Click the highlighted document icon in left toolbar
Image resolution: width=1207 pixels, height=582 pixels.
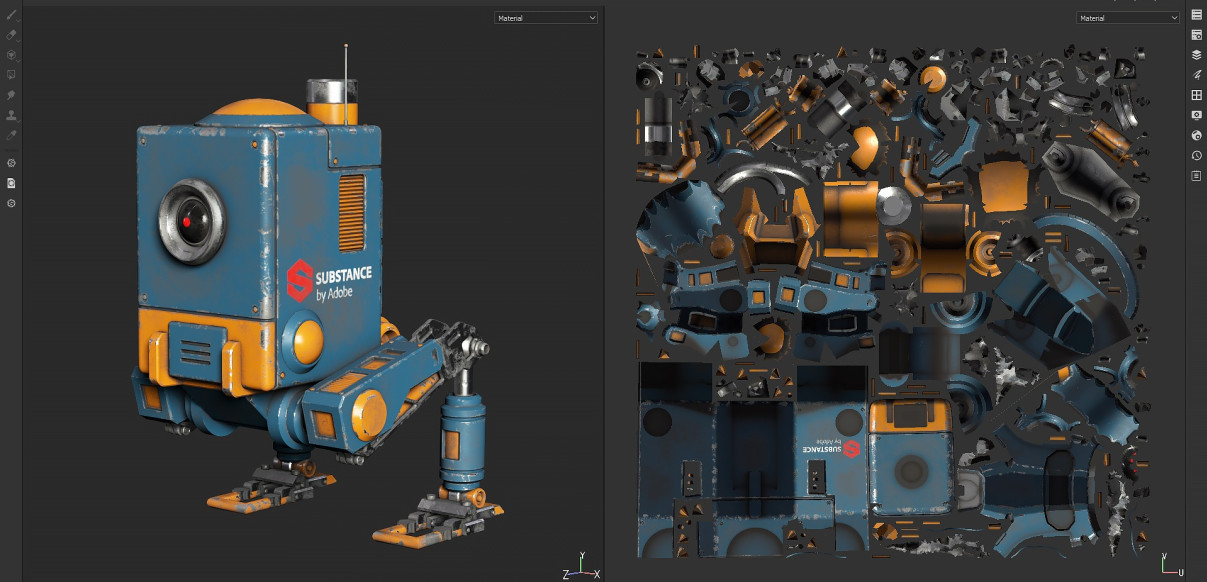coord(12,183)
